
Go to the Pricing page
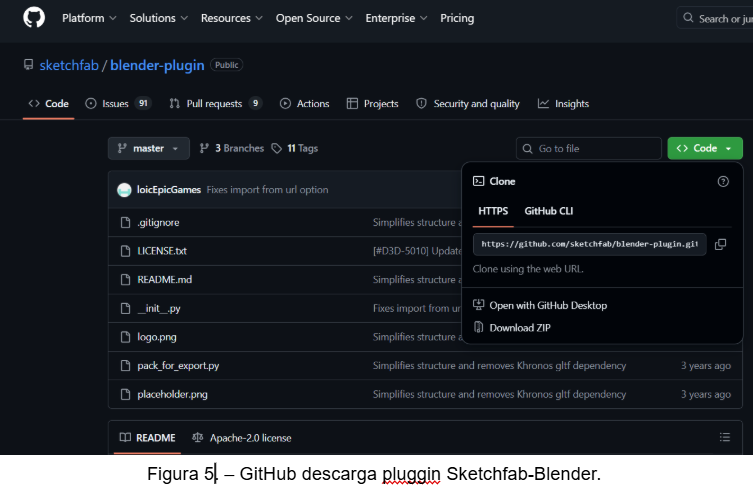pos(457,18)
